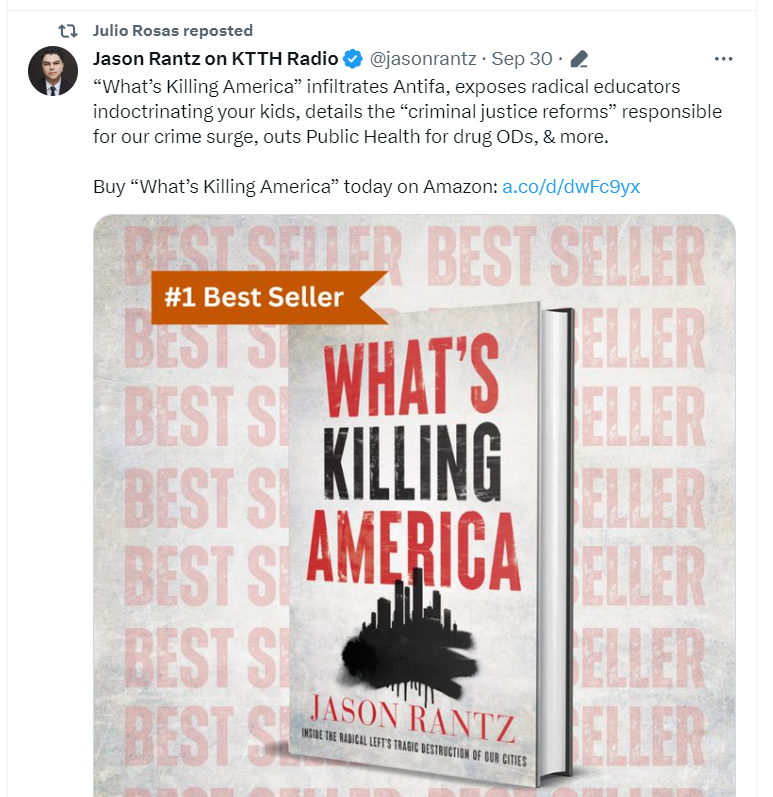
Task: Open the three-dot More menu
Action: point(724,59)
